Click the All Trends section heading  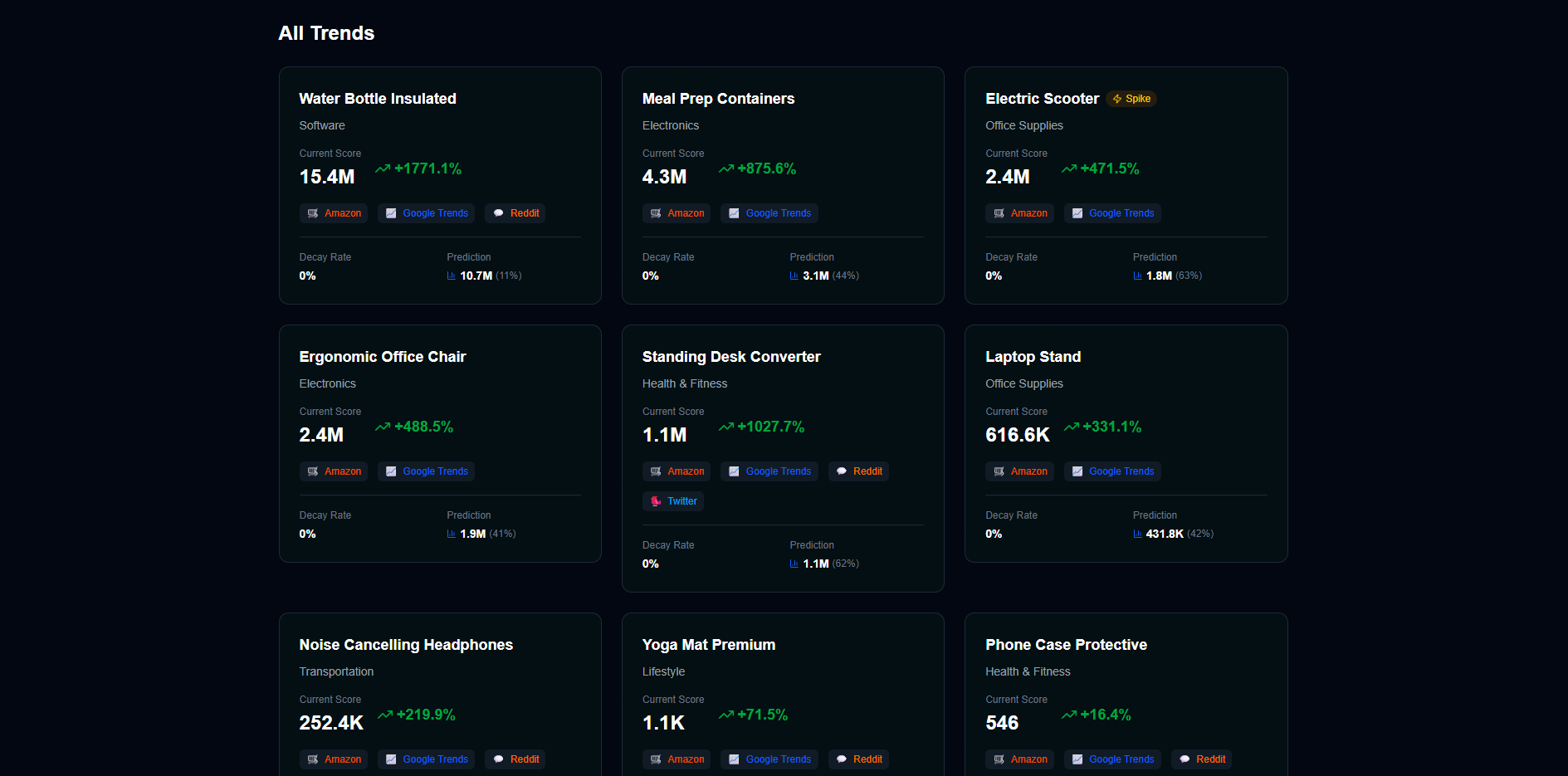tap(326, 33)
